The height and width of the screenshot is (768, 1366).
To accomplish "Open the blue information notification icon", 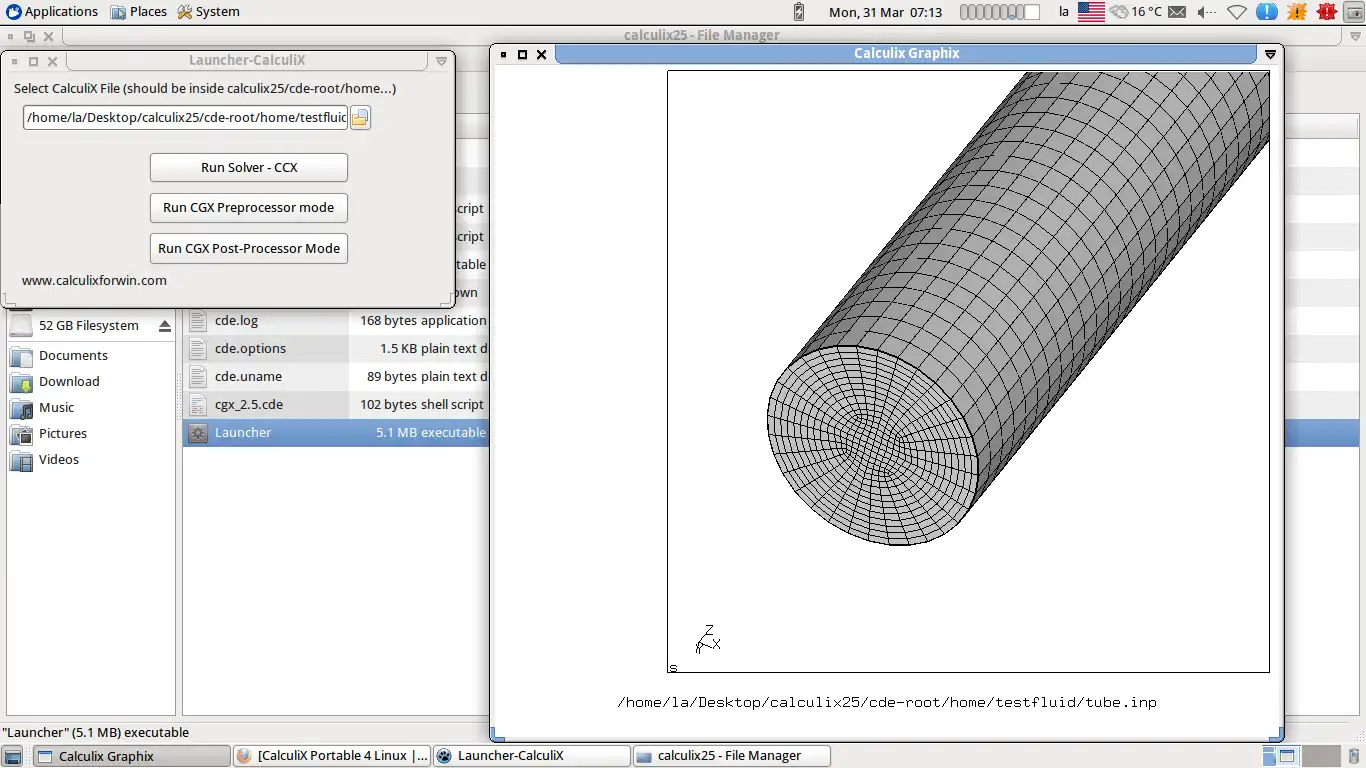I will coord(1266,12).
